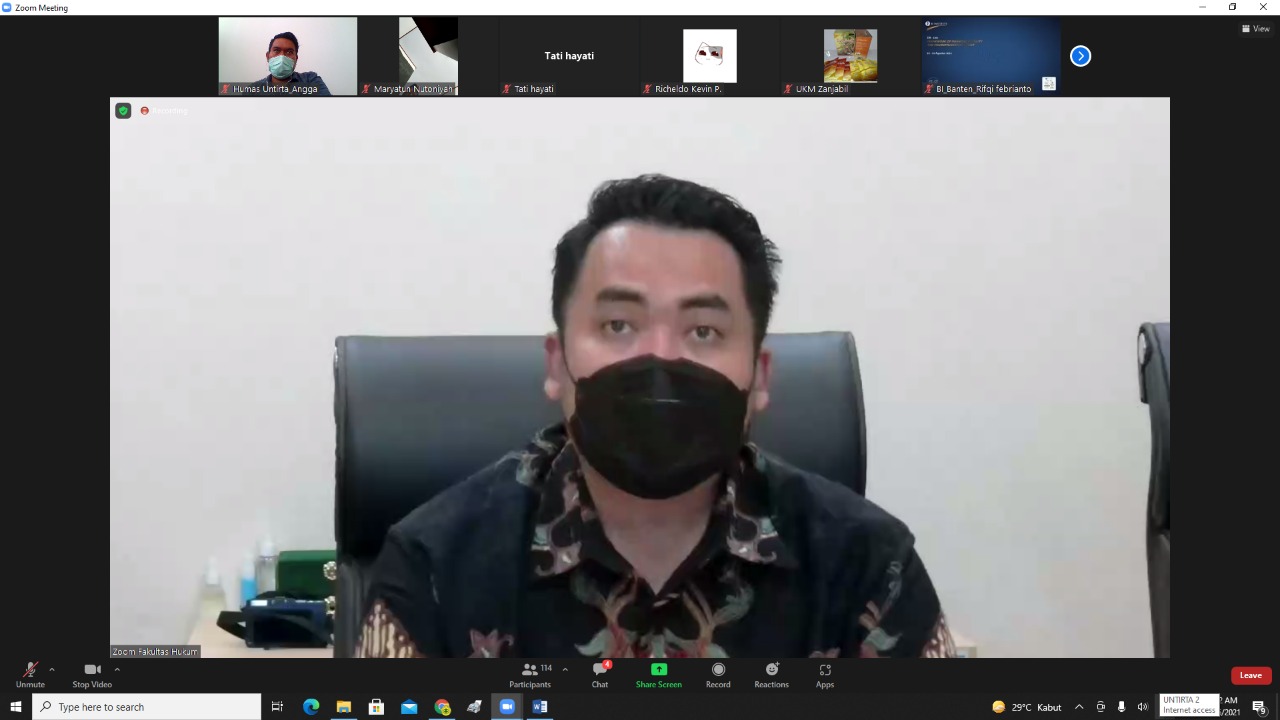Open the volume tray icon
Screen dimensions: 1280x720
click(x=1142, y=707)
